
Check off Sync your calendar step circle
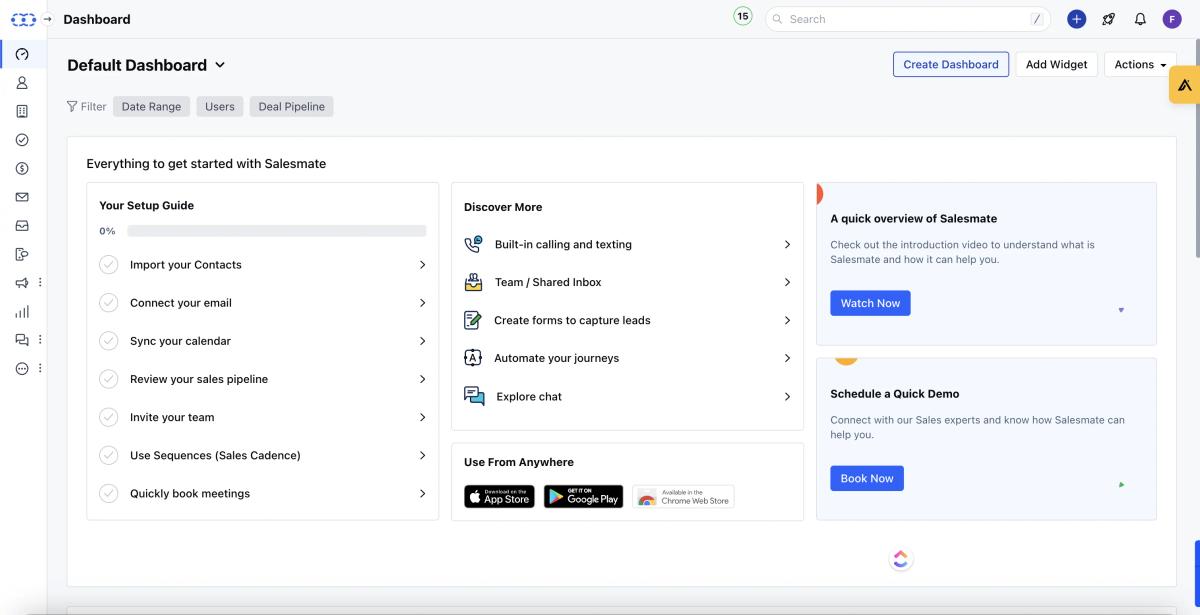[x=109, y=341]
